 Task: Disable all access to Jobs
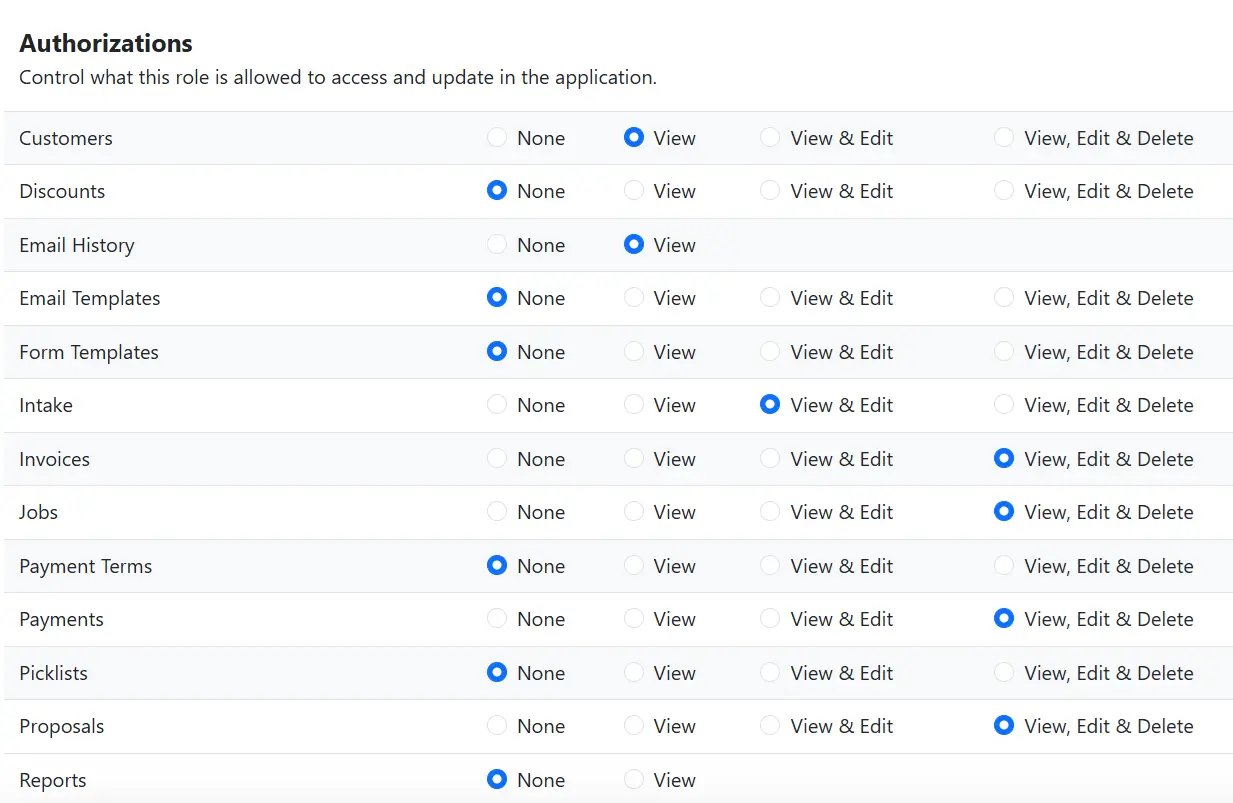tap(497, 512)
